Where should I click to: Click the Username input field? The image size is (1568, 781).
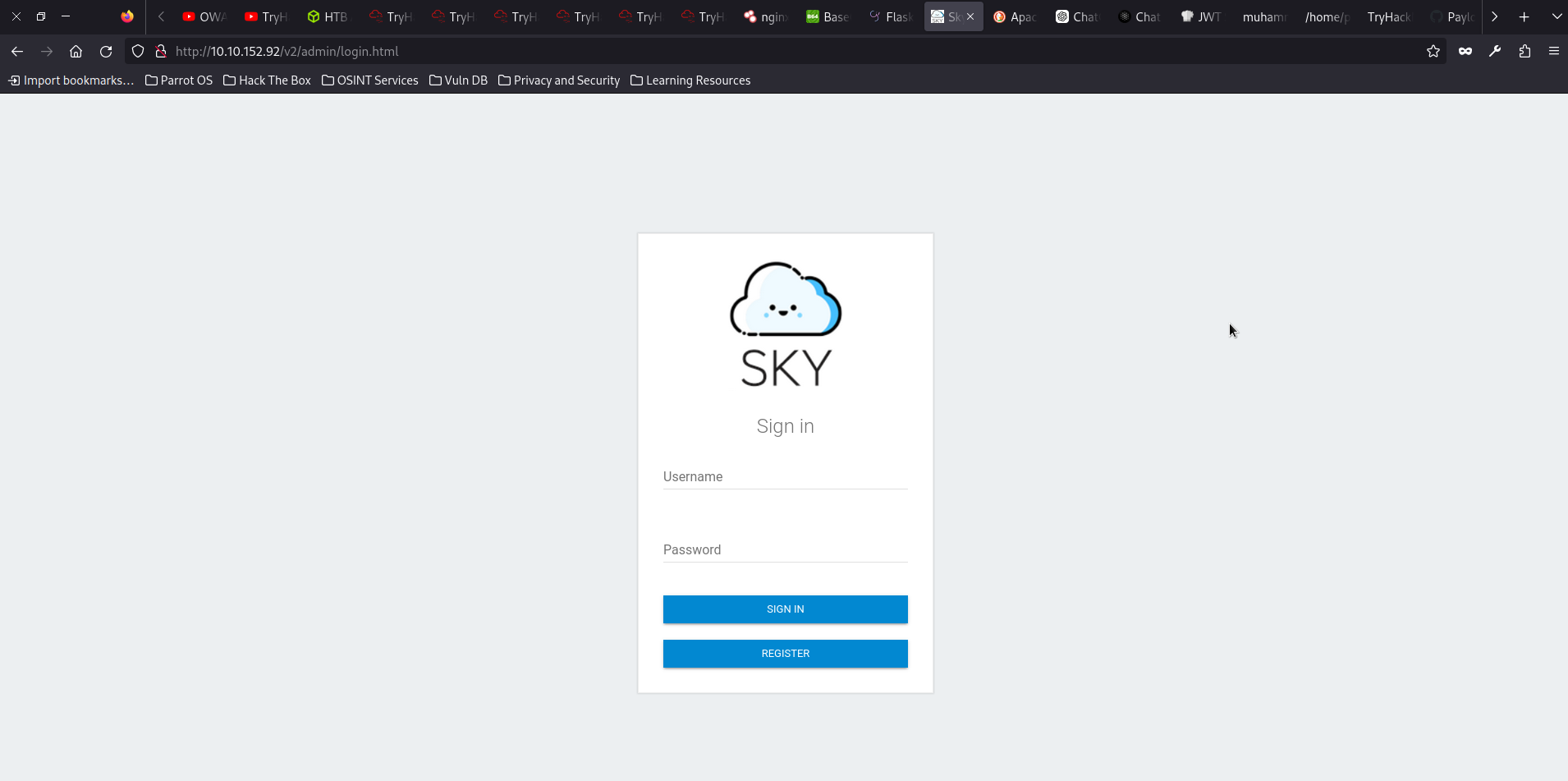tap(786, 476)
